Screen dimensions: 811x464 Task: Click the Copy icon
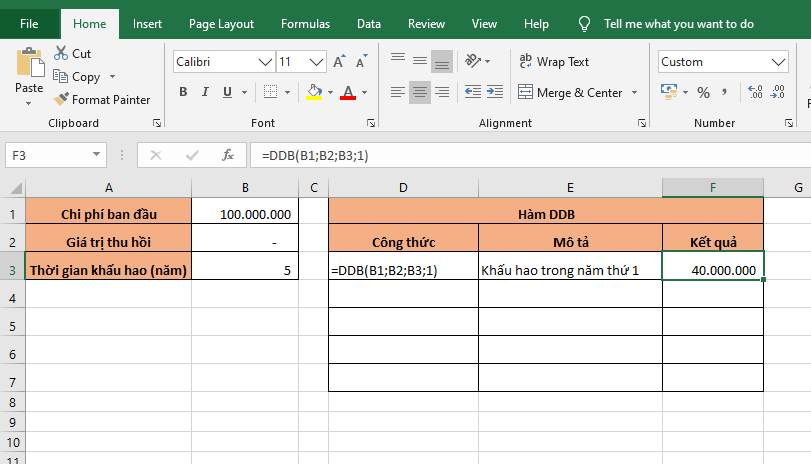coord(61,77)
